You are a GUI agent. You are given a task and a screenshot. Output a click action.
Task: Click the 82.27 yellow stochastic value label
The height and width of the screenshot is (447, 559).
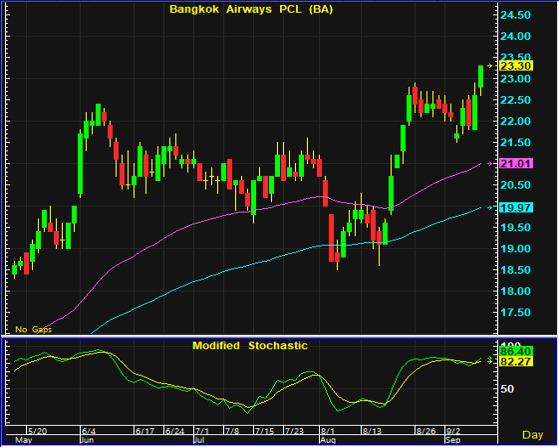(x=516, y=361)
